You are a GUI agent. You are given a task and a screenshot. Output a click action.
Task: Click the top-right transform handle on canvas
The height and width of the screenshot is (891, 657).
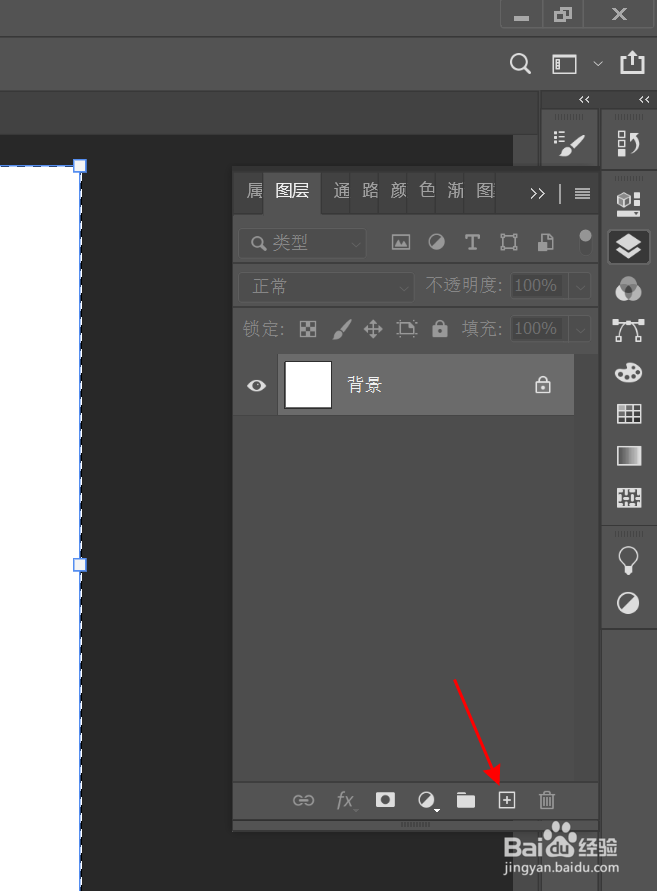pyautogui.click(x=80, y=166)
